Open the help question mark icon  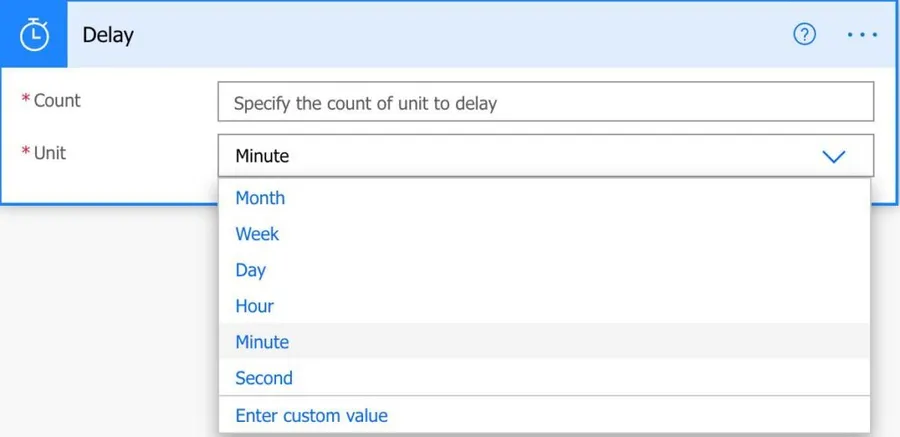point(804,35)
